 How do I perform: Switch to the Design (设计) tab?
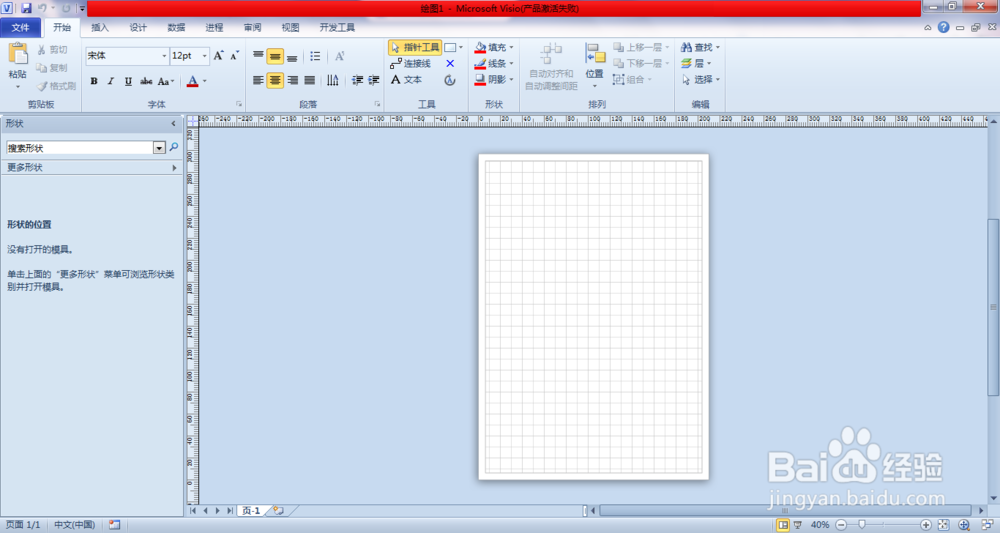(138, 27)
